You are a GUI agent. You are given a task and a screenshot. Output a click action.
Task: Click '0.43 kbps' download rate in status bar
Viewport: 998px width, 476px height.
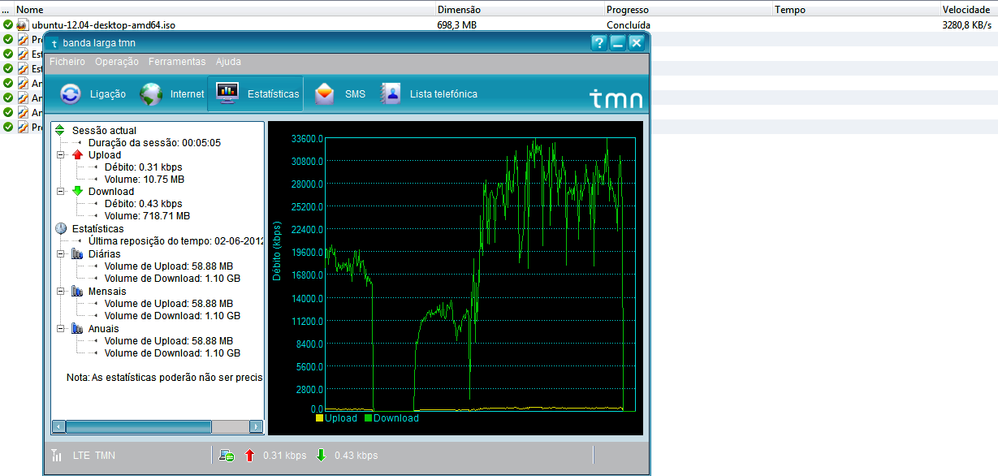click(x=356, y=456)
